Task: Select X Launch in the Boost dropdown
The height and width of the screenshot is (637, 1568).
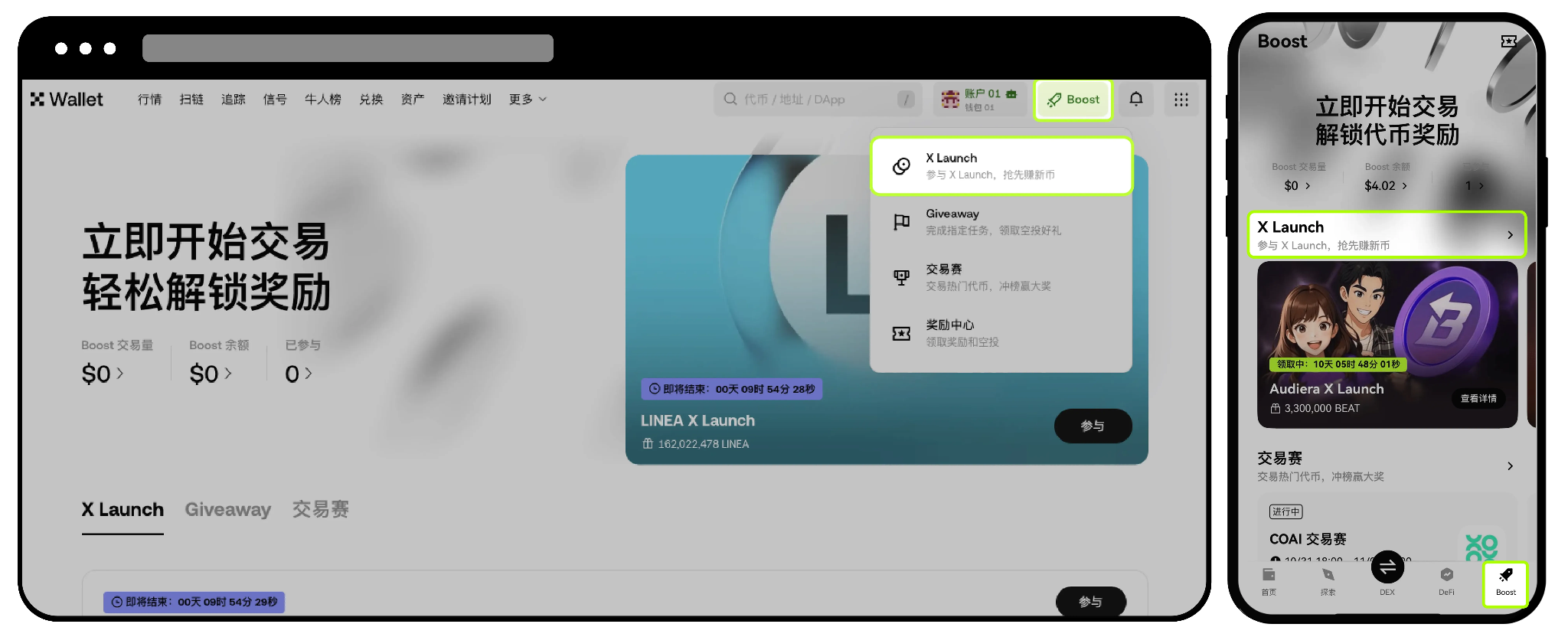Action: coord(1001,165)
